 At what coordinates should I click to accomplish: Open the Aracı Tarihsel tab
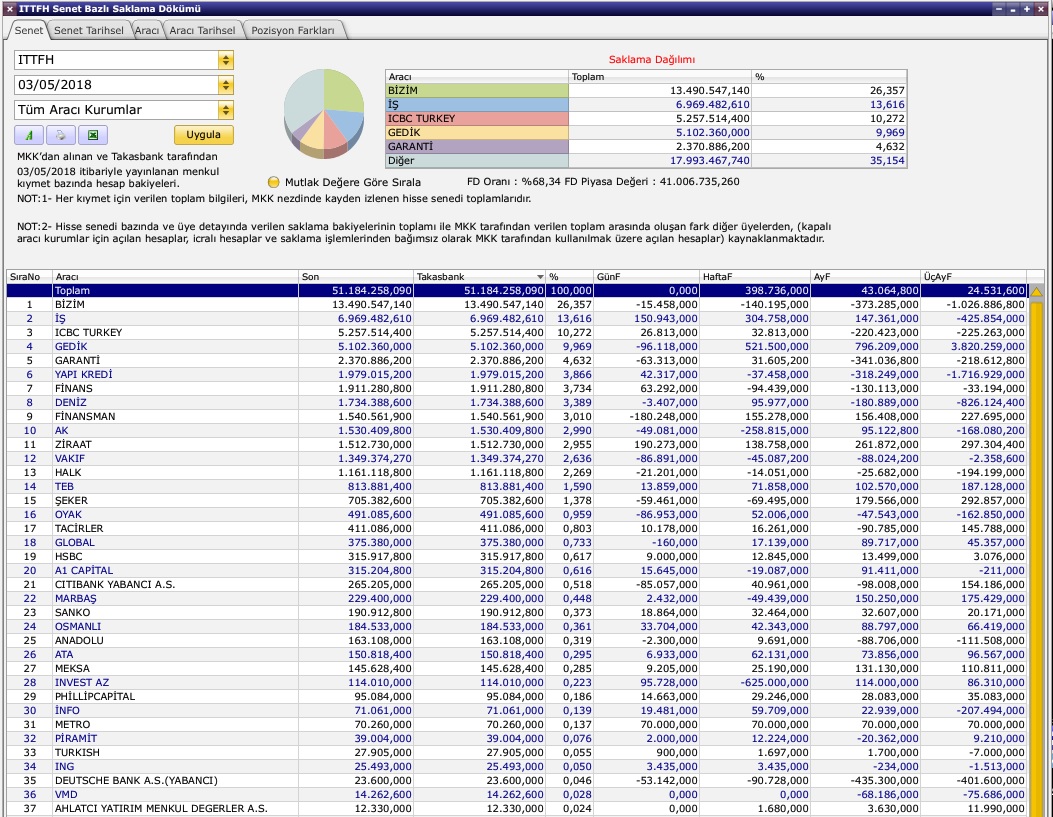click(202, 30)
